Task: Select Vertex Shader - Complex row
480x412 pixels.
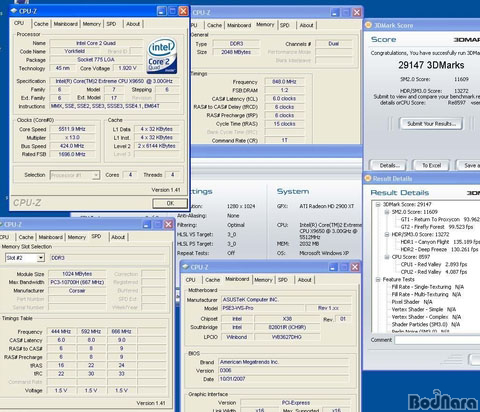Action: (x=426, y=317)
